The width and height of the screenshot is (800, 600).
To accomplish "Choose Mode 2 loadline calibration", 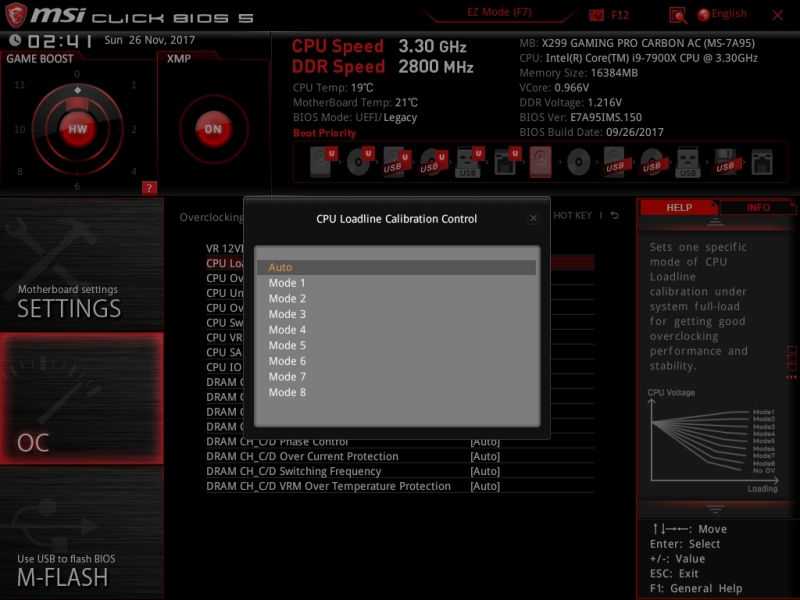I will click(396, 298).
